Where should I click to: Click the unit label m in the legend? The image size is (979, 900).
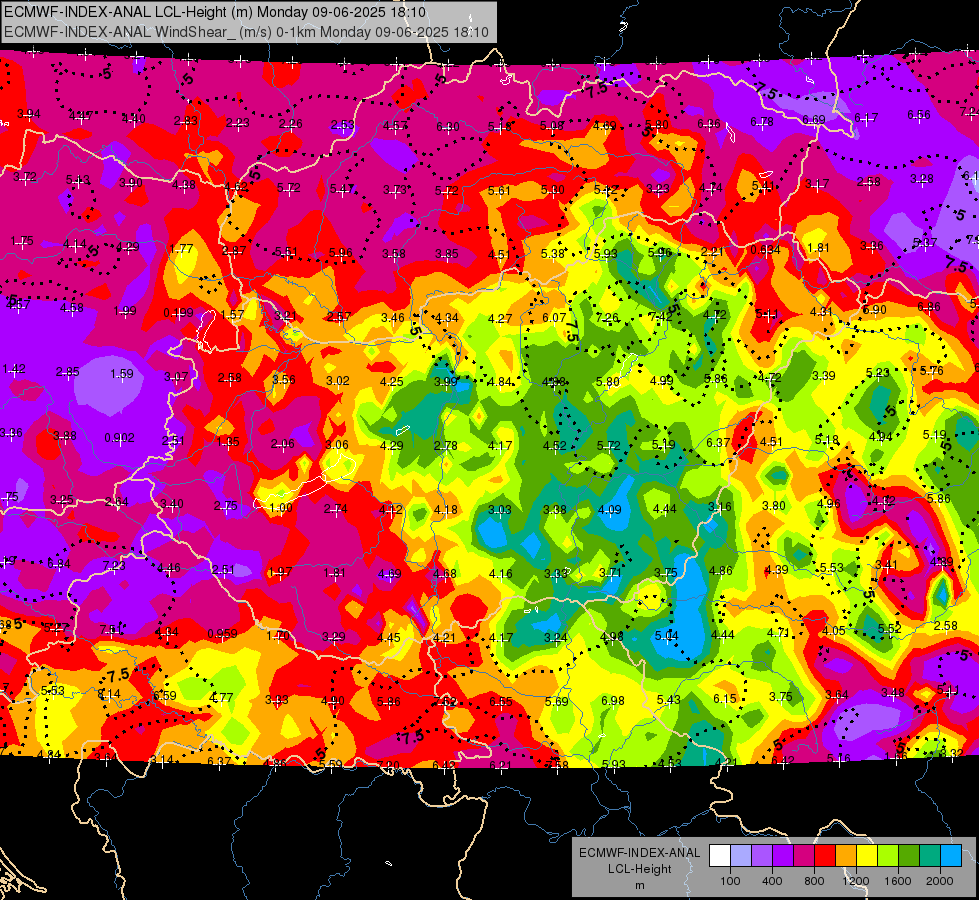click(639, 885)
